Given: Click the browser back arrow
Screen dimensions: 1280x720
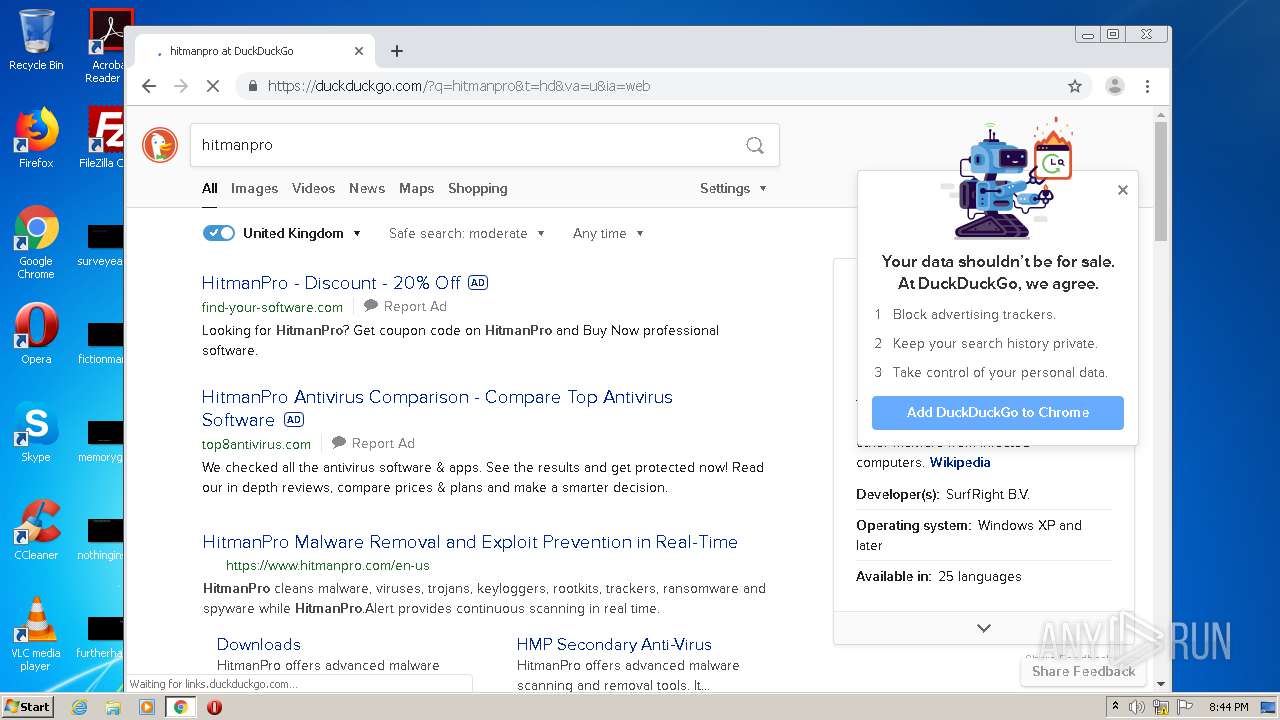Looking at the screenshot, I should (149, 86).
